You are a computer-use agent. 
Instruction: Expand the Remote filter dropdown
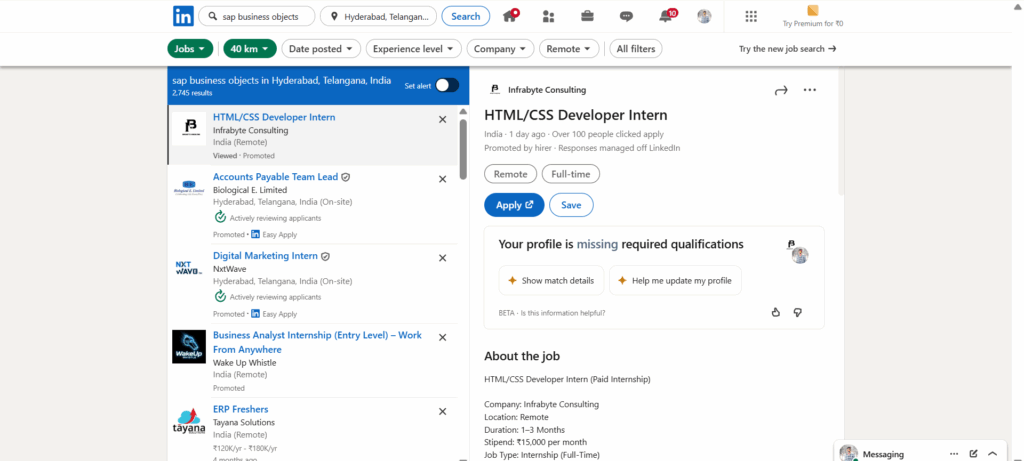[x=569, y=49]
